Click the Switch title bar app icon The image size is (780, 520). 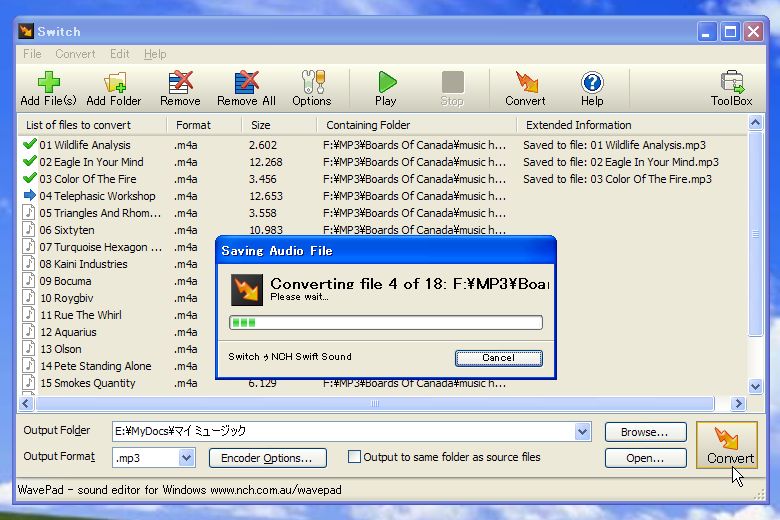tap(26, 31)
